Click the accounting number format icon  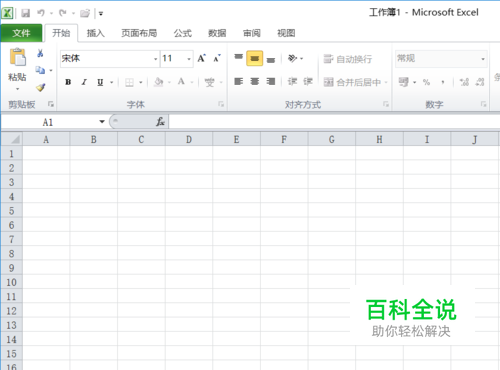tap(404, 82)
